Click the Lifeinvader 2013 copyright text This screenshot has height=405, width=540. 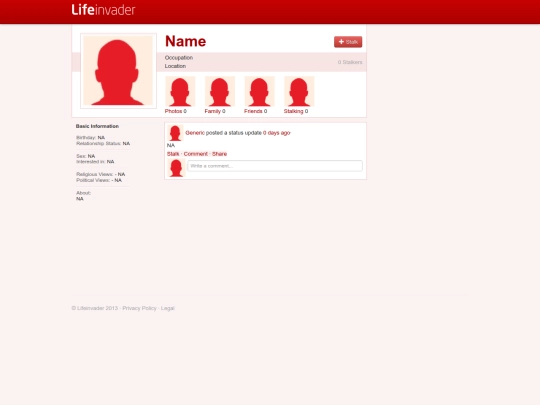tap(95, 308)
